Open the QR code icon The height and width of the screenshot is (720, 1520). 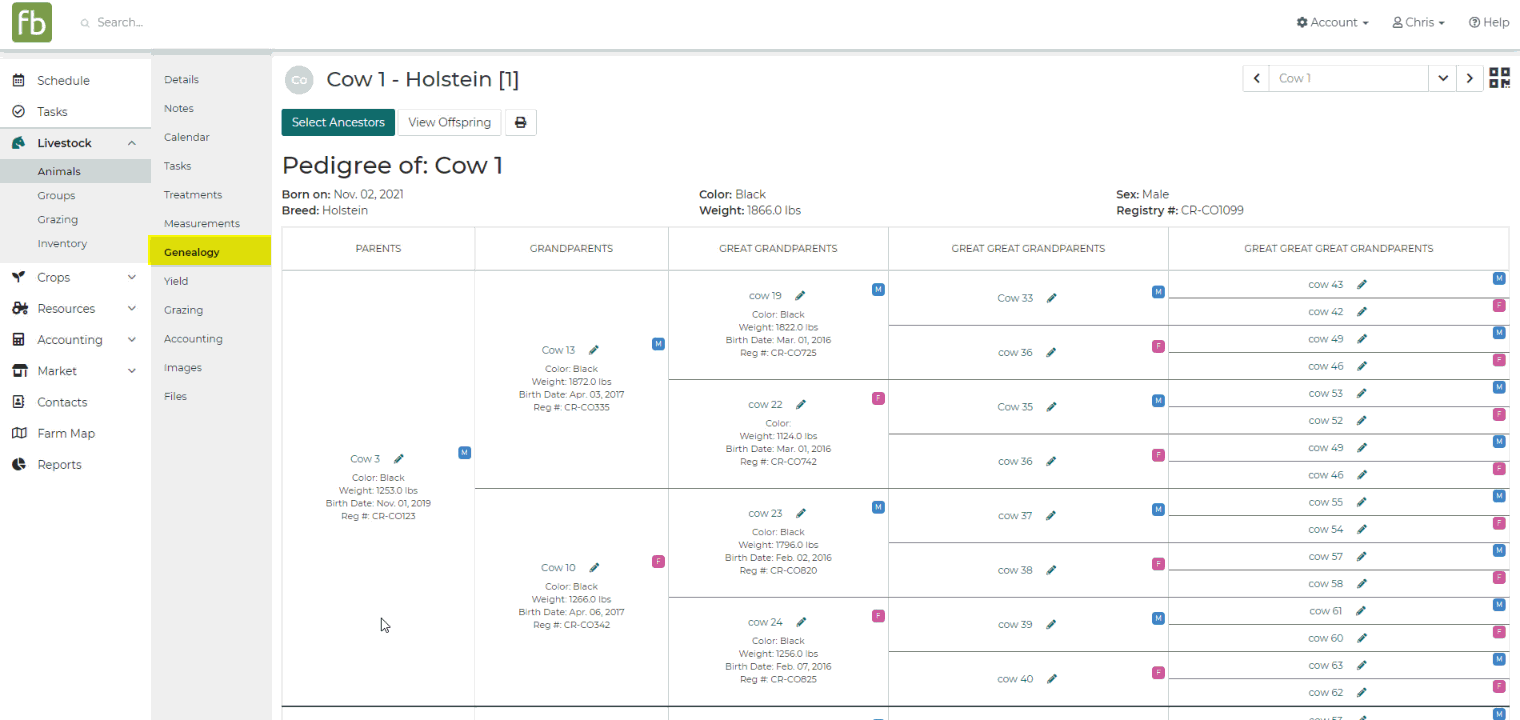coord(1499,78)
